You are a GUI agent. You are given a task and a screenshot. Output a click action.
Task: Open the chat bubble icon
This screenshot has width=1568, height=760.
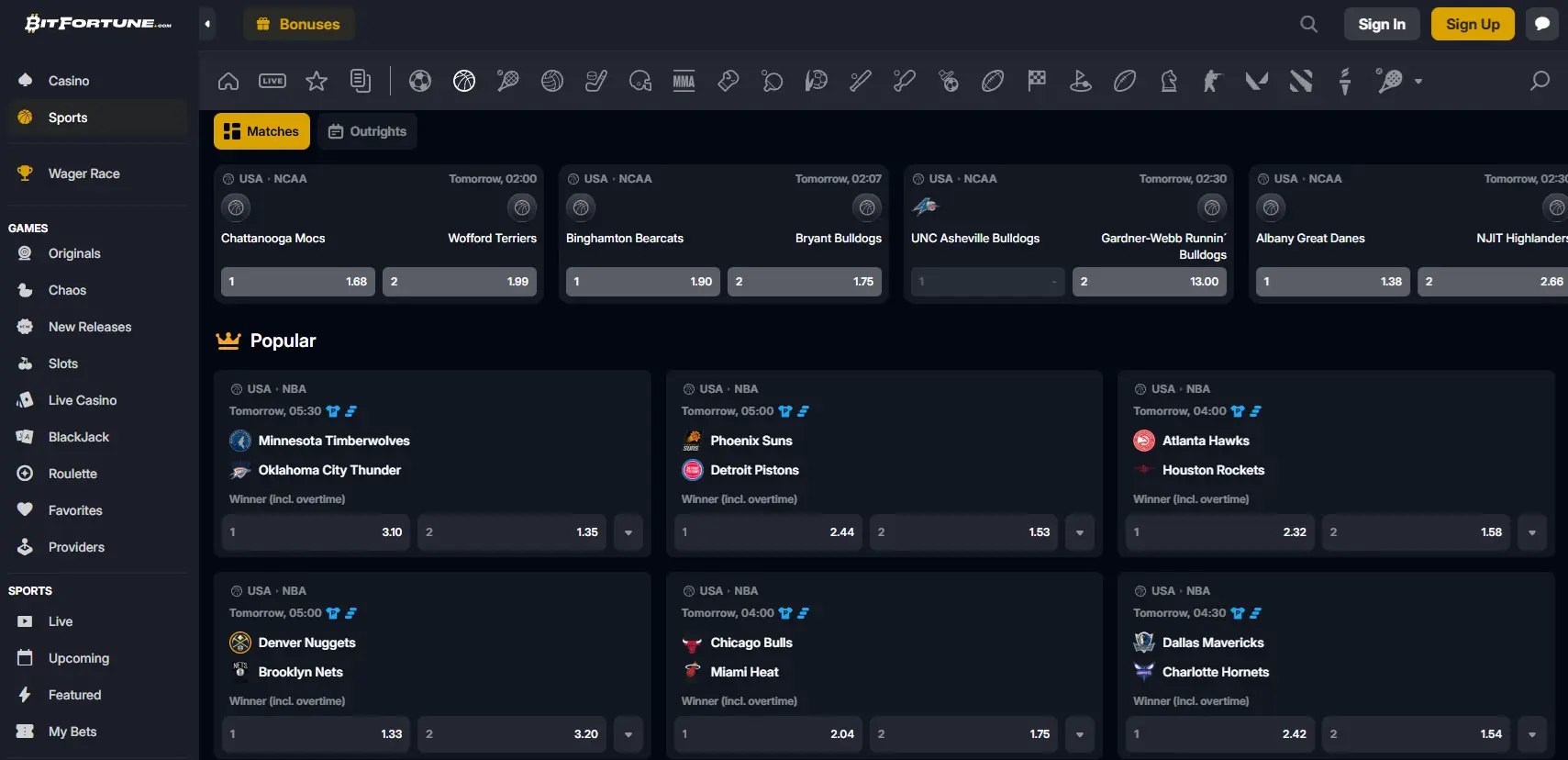click(1542, 24)
